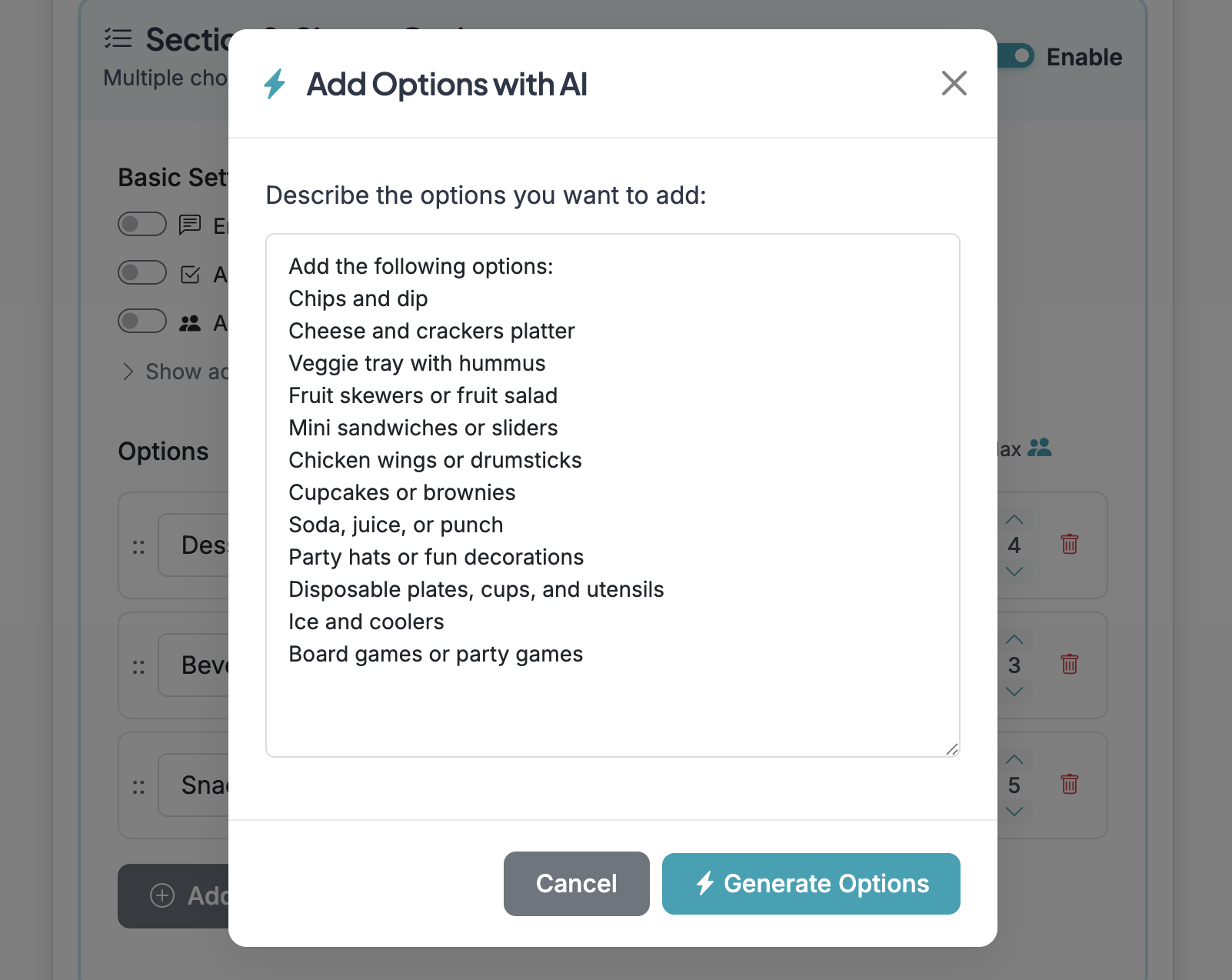This screenshot has height=980, width=1232.
Task: Close the Add Options with AI dialog
Action: click(x=954, y=83)
